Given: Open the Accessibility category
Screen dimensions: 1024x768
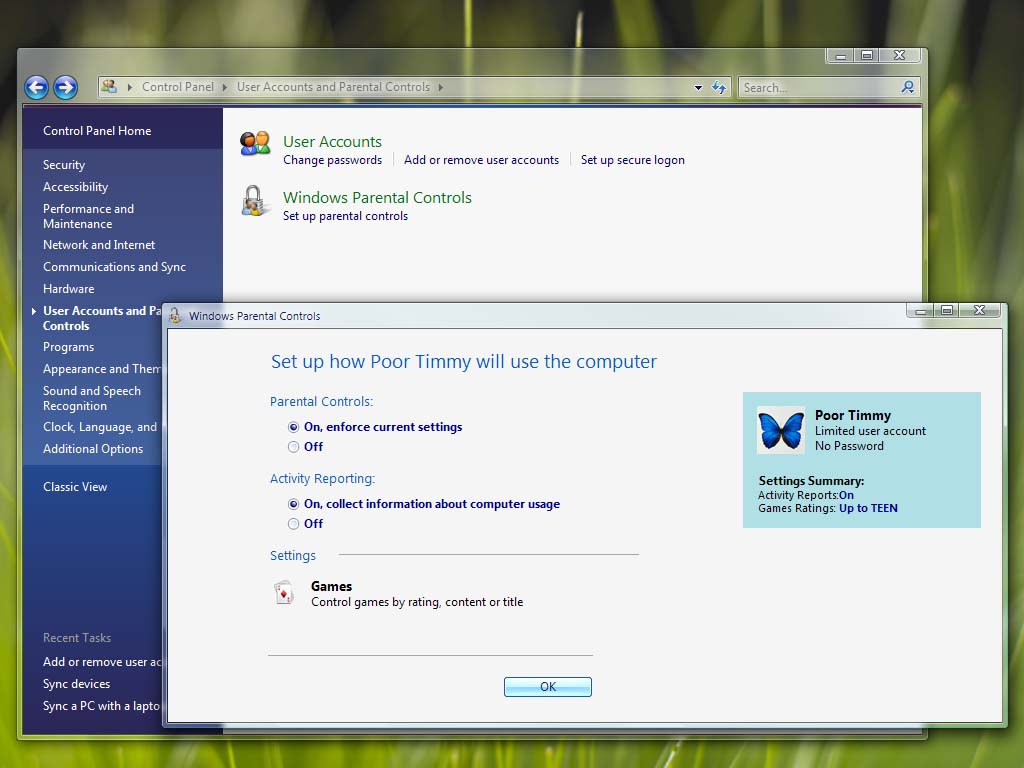Looking at the screenshot, I should coord(76,187).
